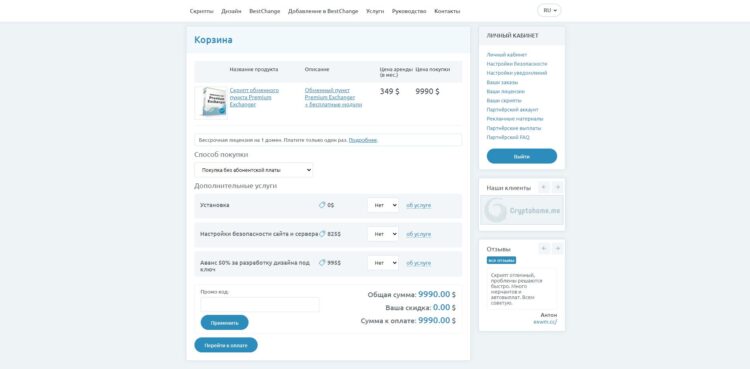750x369 pixels.
Task: Open Настройки уведомлений sidebar link
Action: click(x=517, y=73)
